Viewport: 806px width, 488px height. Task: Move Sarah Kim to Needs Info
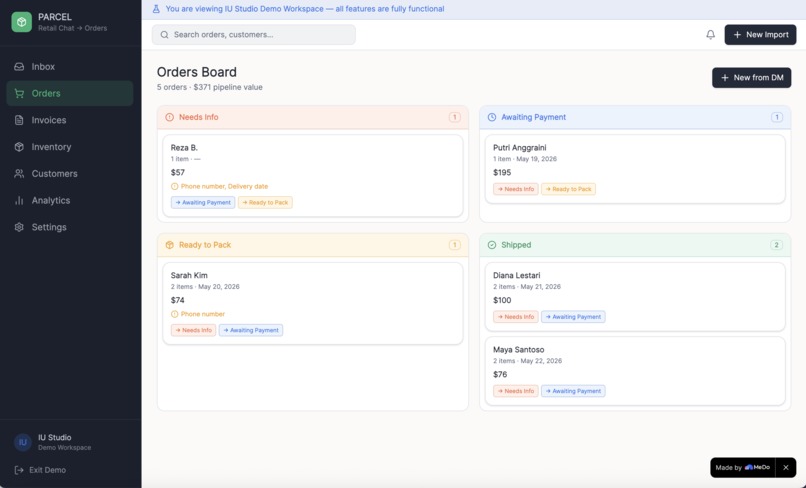click(x=193, y=330)
